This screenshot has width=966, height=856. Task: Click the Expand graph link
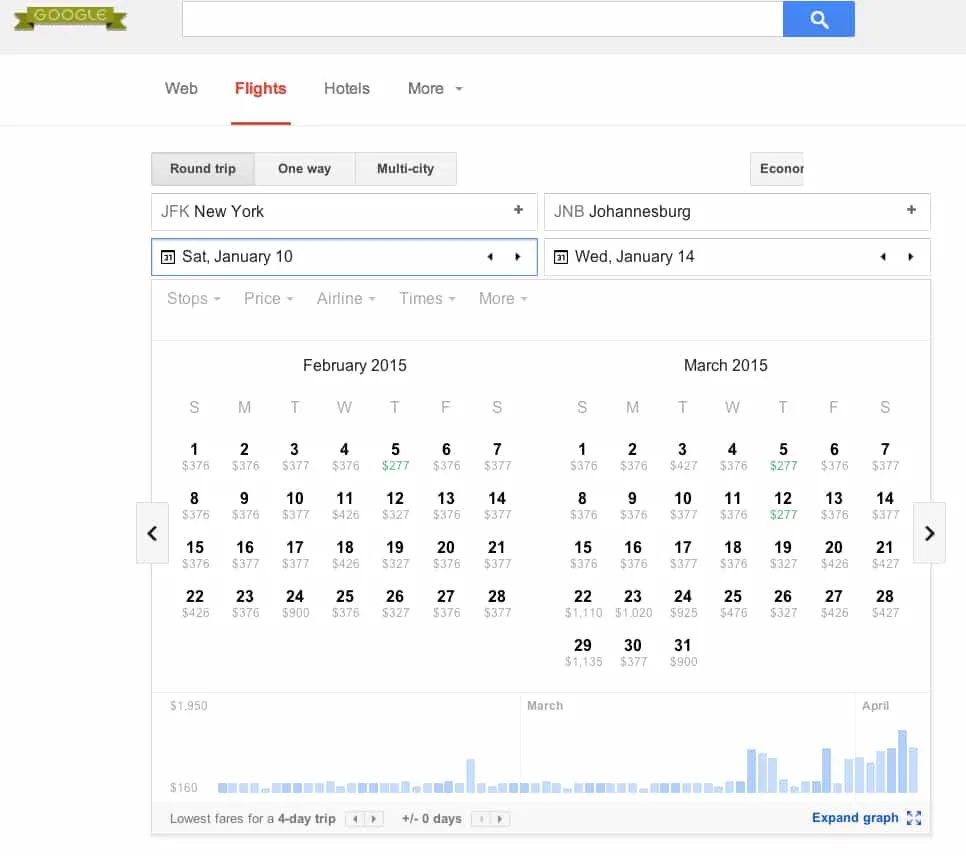pos(854,817)
